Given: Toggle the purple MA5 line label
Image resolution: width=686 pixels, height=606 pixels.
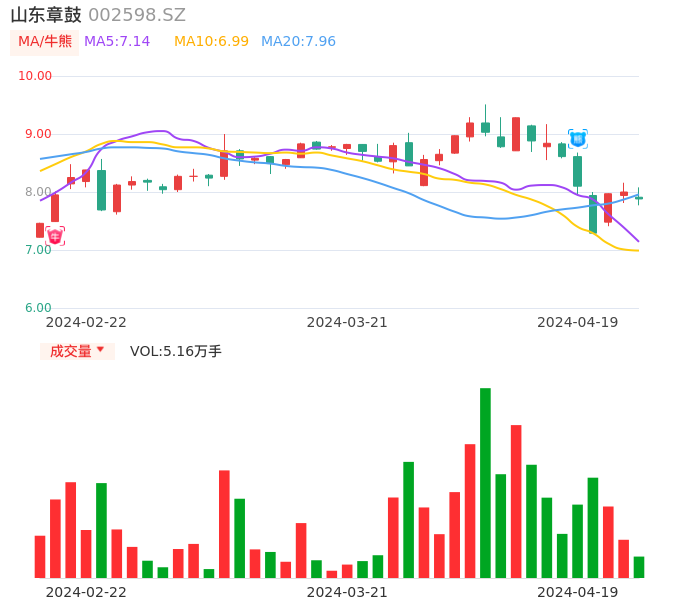Looking at the screenshot, I should coord(117,42).
